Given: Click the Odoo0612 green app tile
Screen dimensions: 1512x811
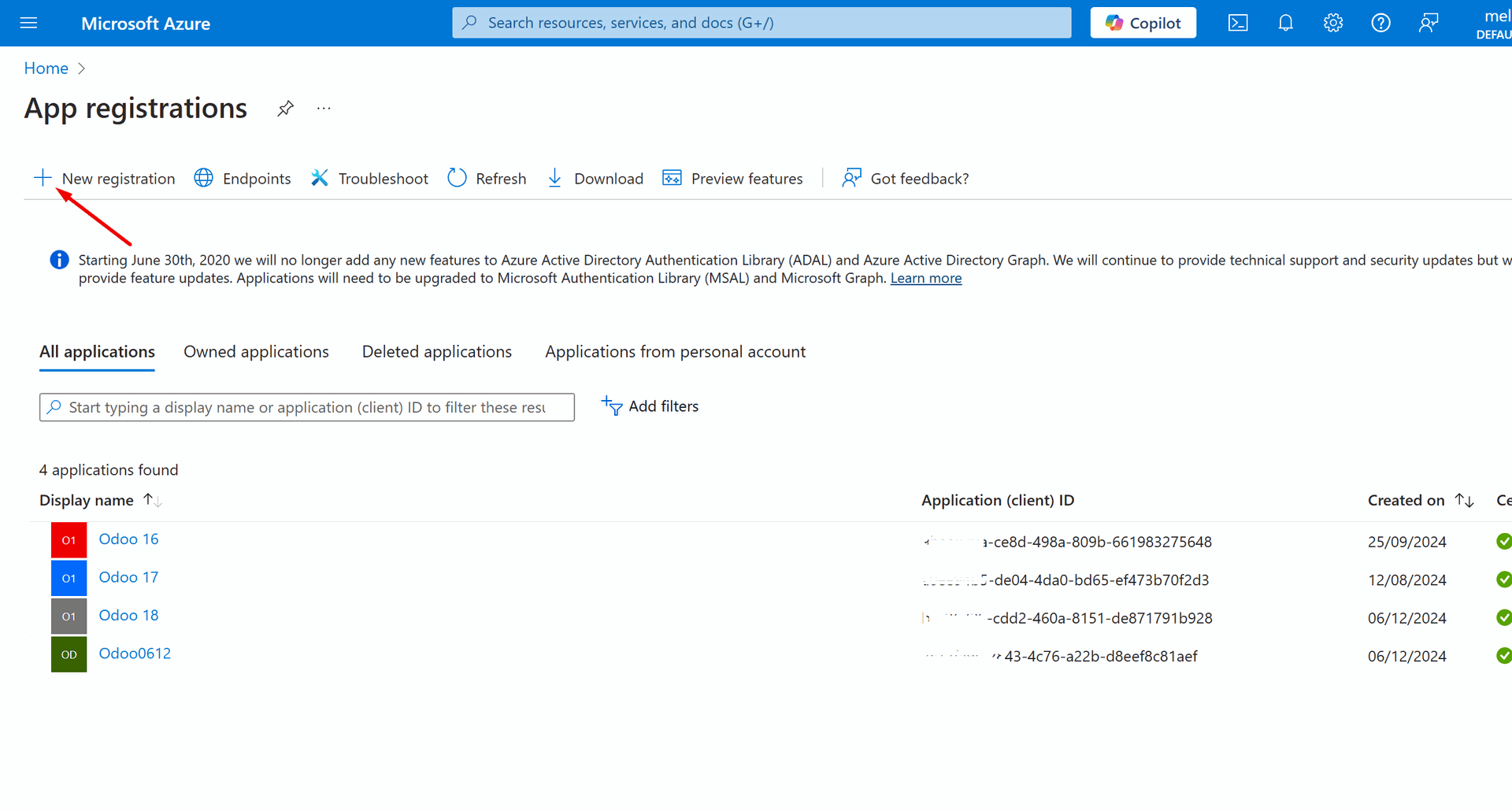Looking at the screenshot, I should coord(69,654).
